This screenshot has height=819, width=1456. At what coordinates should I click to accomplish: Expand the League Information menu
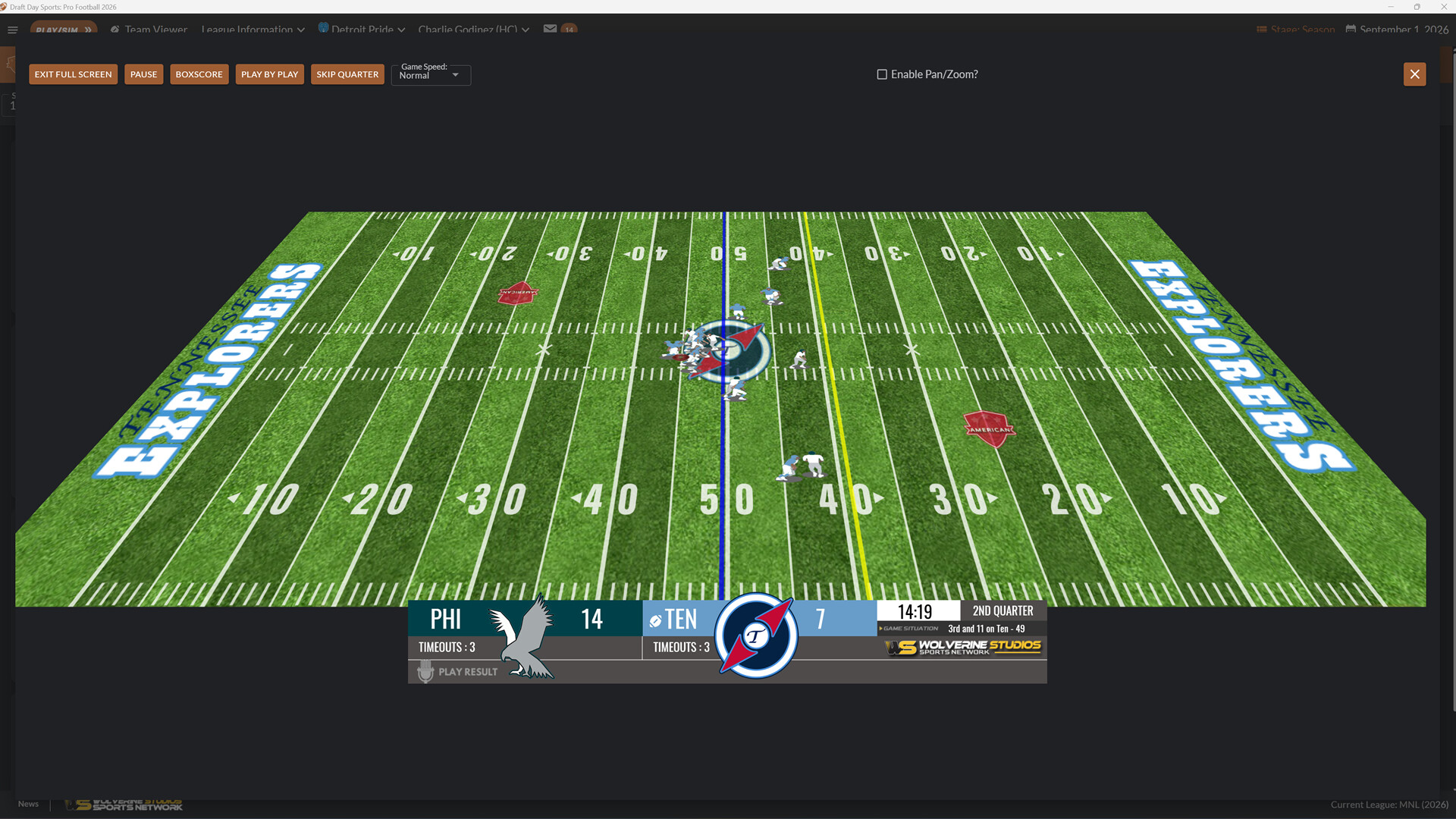point(252,30)
